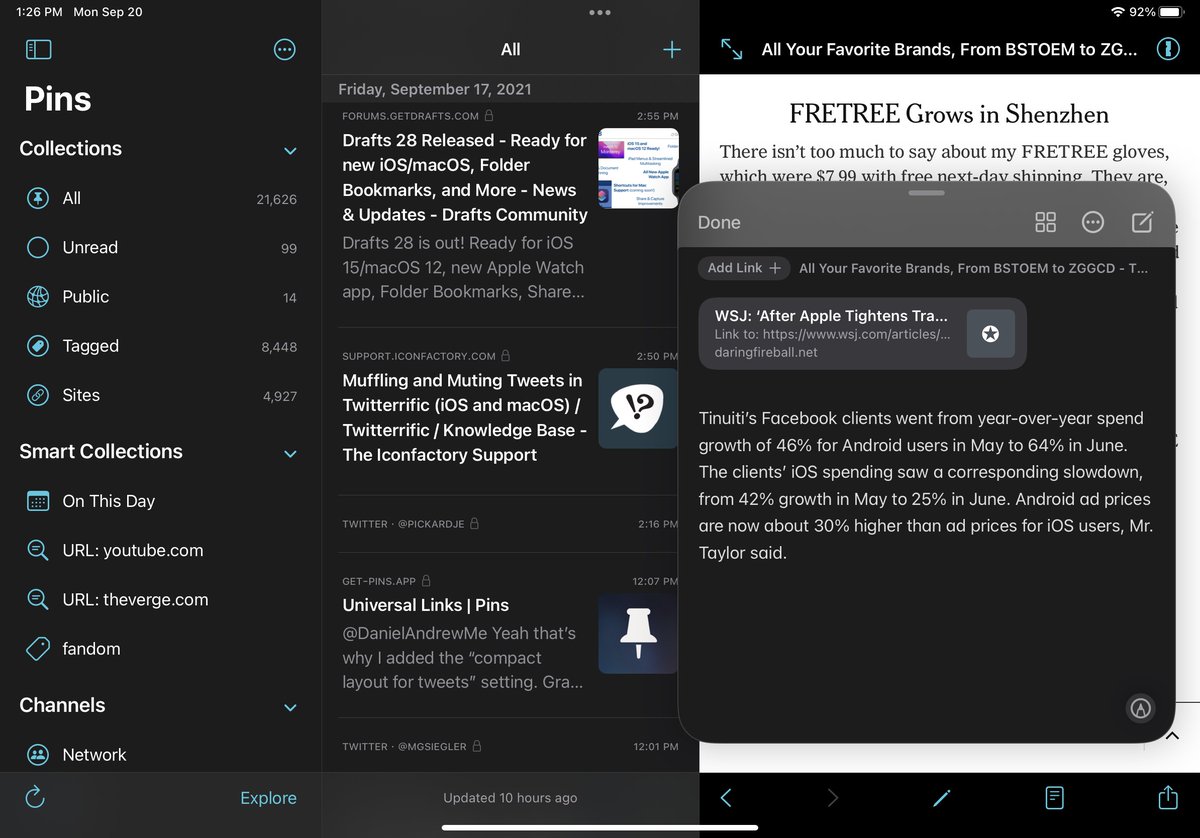Tap the starred link badge icon
The image size is (1200, 838).
pos(990,334)
